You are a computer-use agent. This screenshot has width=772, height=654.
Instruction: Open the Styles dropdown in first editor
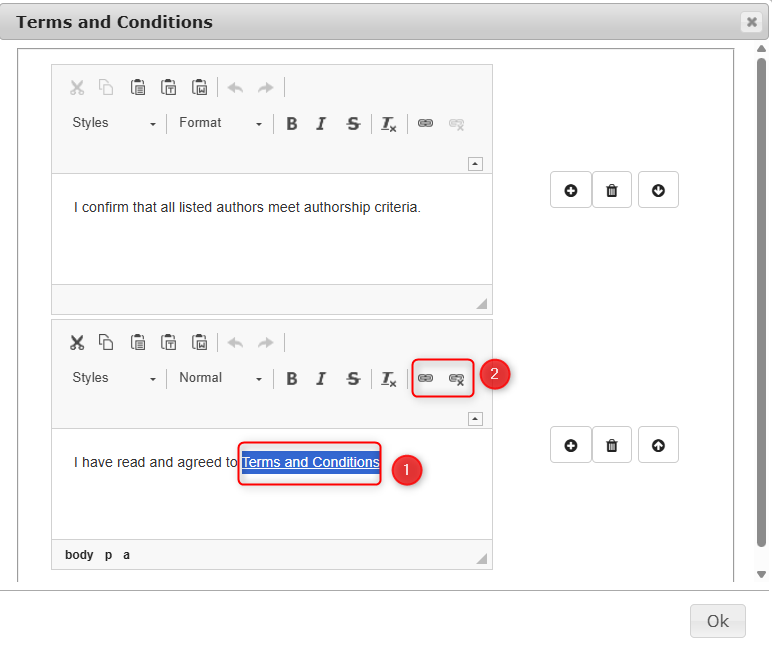114,123
